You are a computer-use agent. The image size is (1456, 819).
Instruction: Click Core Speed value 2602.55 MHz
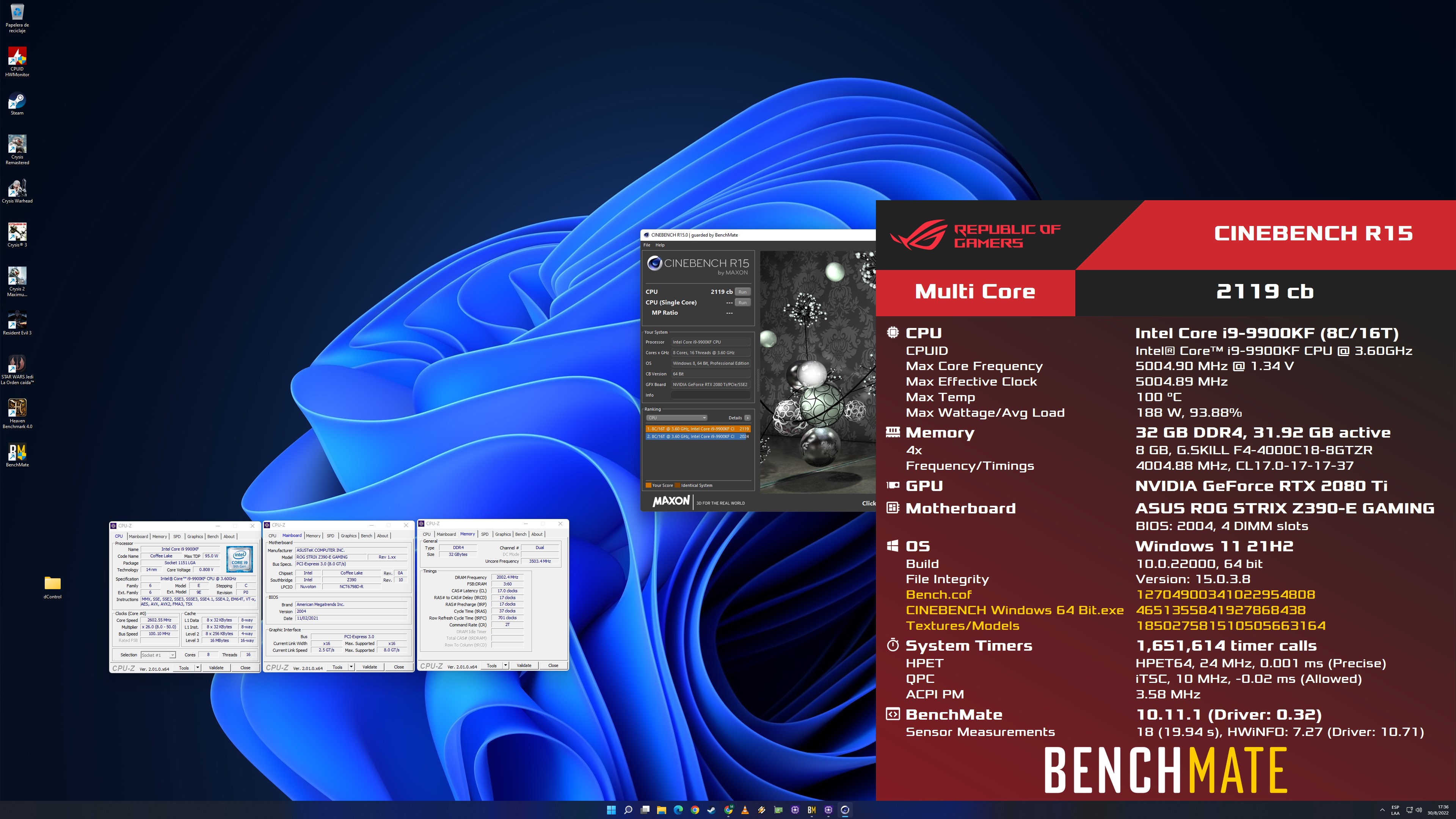[x=159, y=620]
